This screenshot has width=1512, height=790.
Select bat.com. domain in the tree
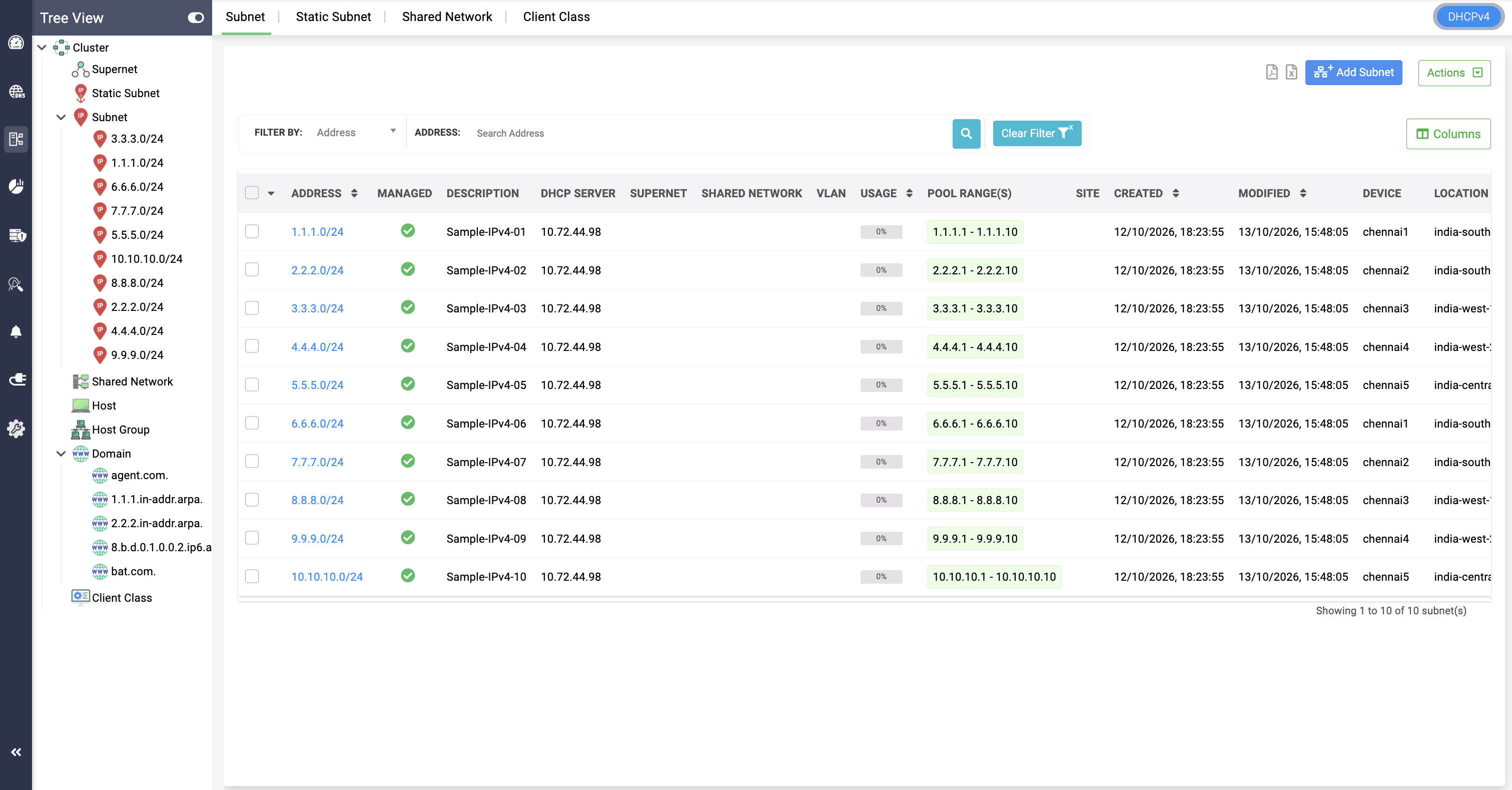click(x=133, y=571)
